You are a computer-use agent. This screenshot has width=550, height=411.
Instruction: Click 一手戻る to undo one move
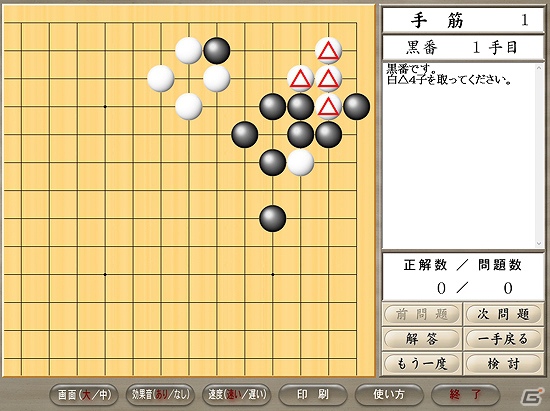[503, 339]
